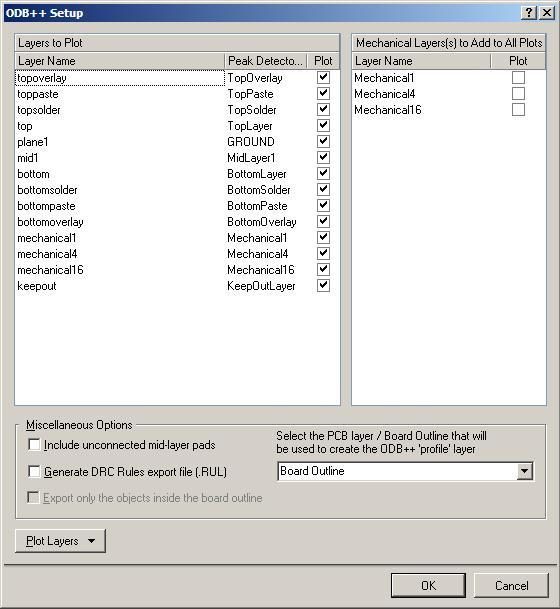Enable Mechanical4 in add-to-all-plots list
The height and width of the screenshot is (609, 560).
tap(518, 93)
